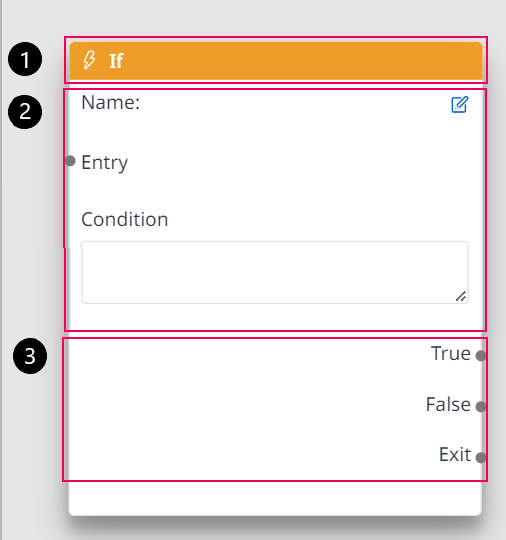
Task: Click the Exit label text
Action: tap(455, 455)
